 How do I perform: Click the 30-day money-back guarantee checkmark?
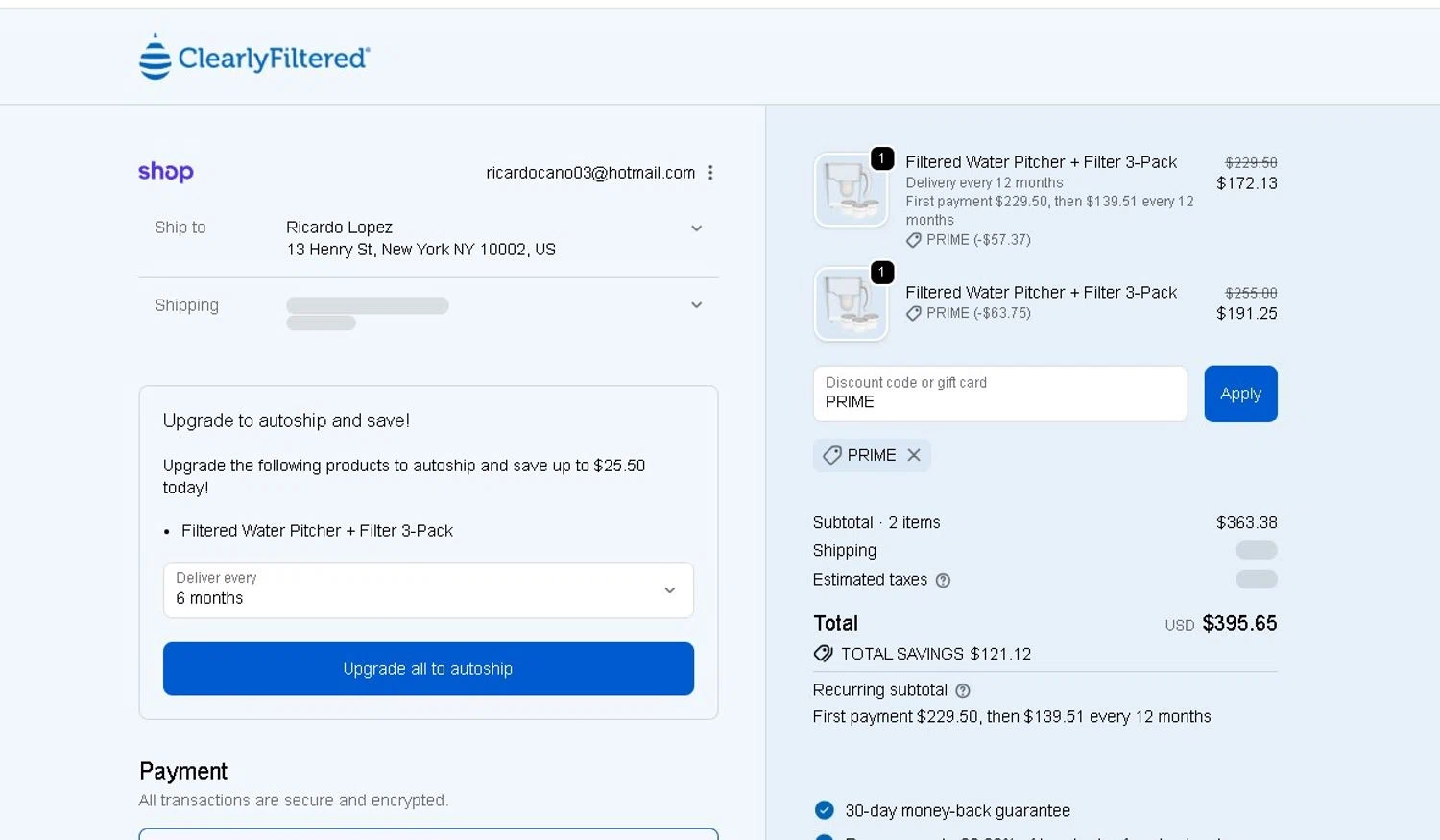click(x=824, y=810)
